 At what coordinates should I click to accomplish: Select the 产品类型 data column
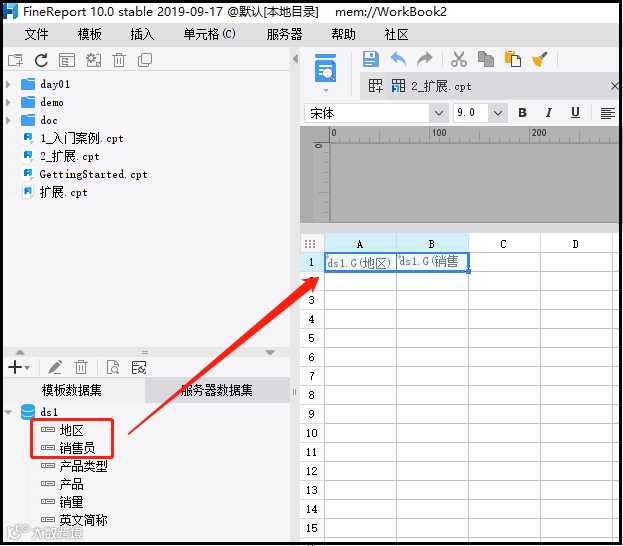pyautogui.click(x=83, y=466)
